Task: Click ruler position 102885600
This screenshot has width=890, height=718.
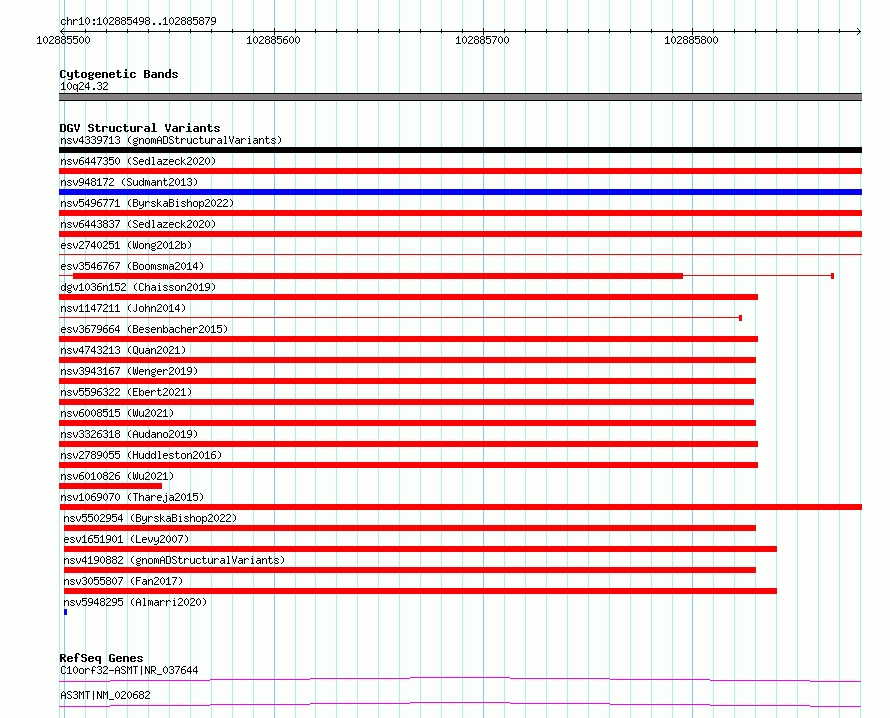Action: coord(273,40)
